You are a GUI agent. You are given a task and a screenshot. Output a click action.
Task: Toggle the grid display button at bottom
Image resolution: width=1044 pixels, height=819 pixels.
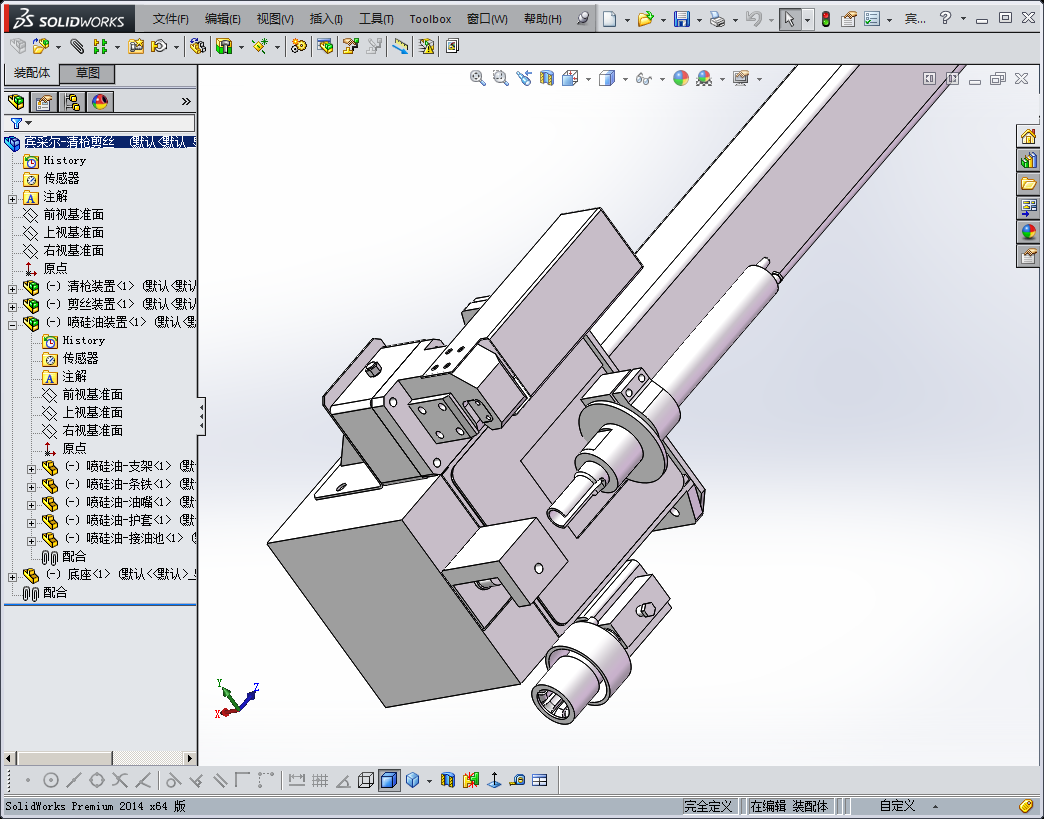320,780
